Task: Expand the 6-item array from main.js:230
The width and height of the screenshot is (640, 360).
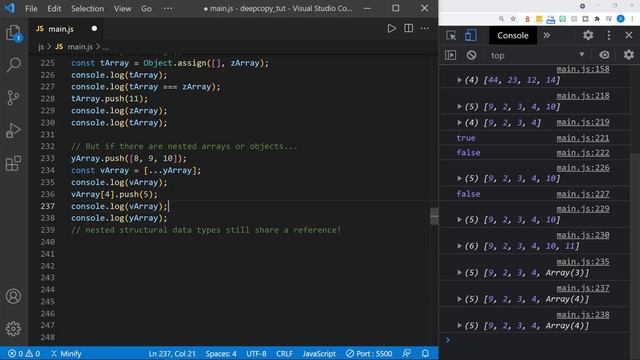Action: (459, 246)
